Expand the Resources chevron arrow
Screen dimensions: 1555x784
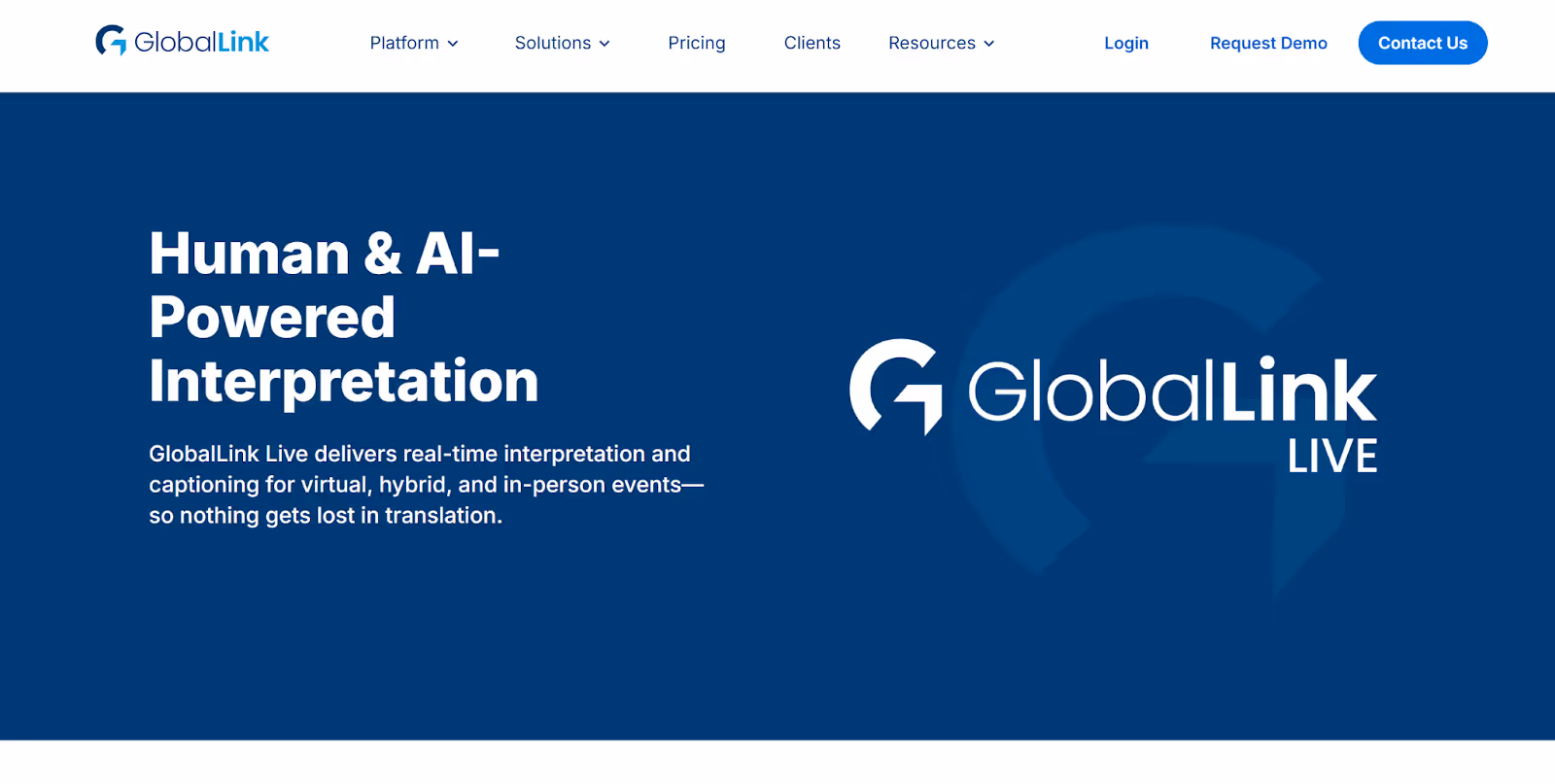(989, 44)
